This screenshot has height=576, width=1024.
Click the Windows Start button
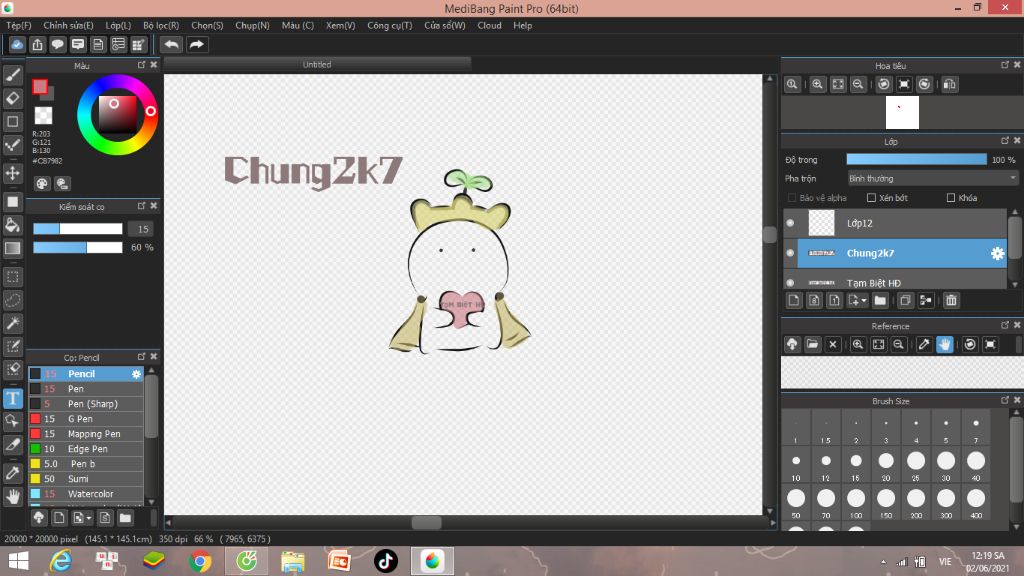[18, 561]
